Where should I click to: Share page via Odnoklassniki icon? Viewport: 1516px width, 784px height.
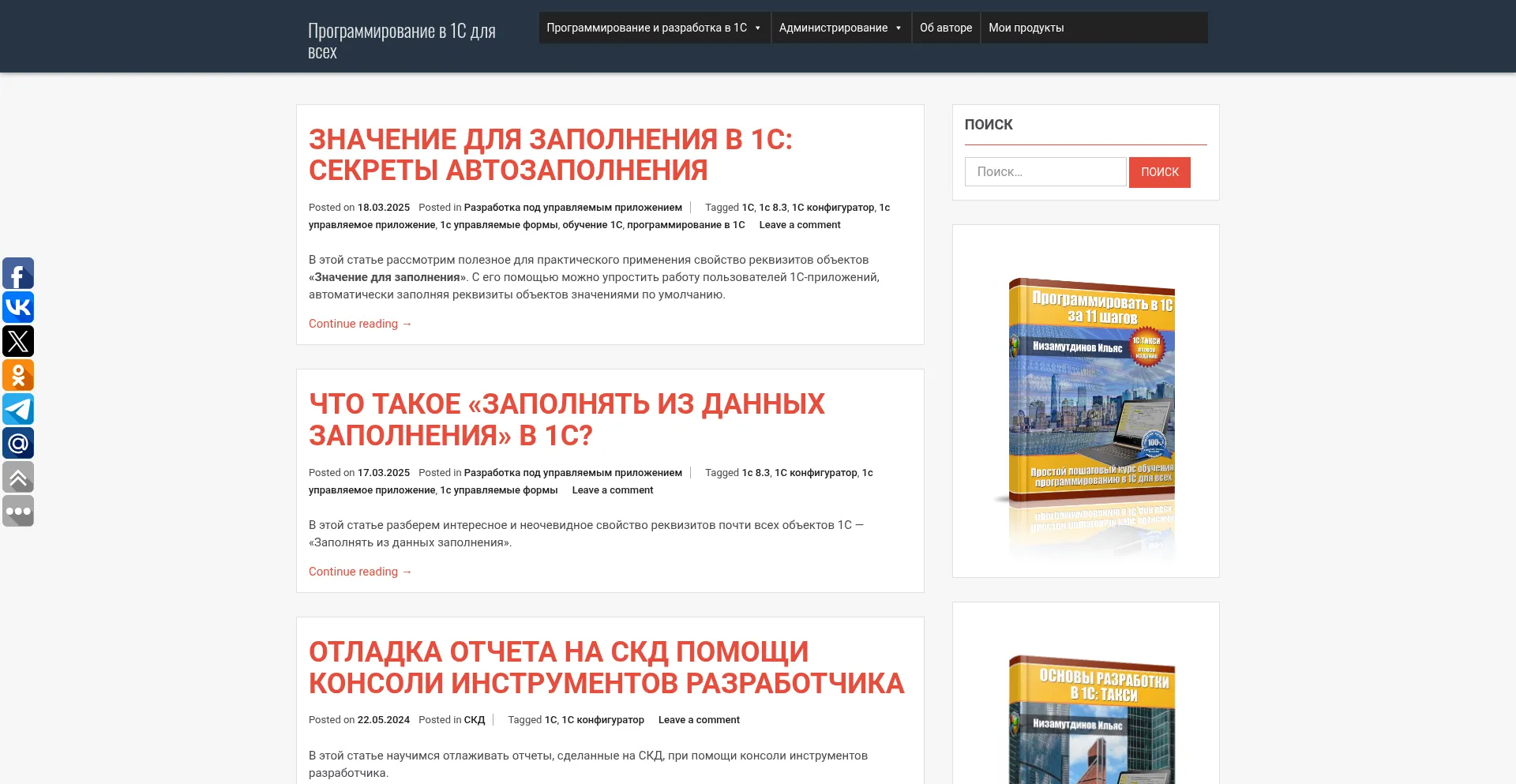(x=18, y=375)
